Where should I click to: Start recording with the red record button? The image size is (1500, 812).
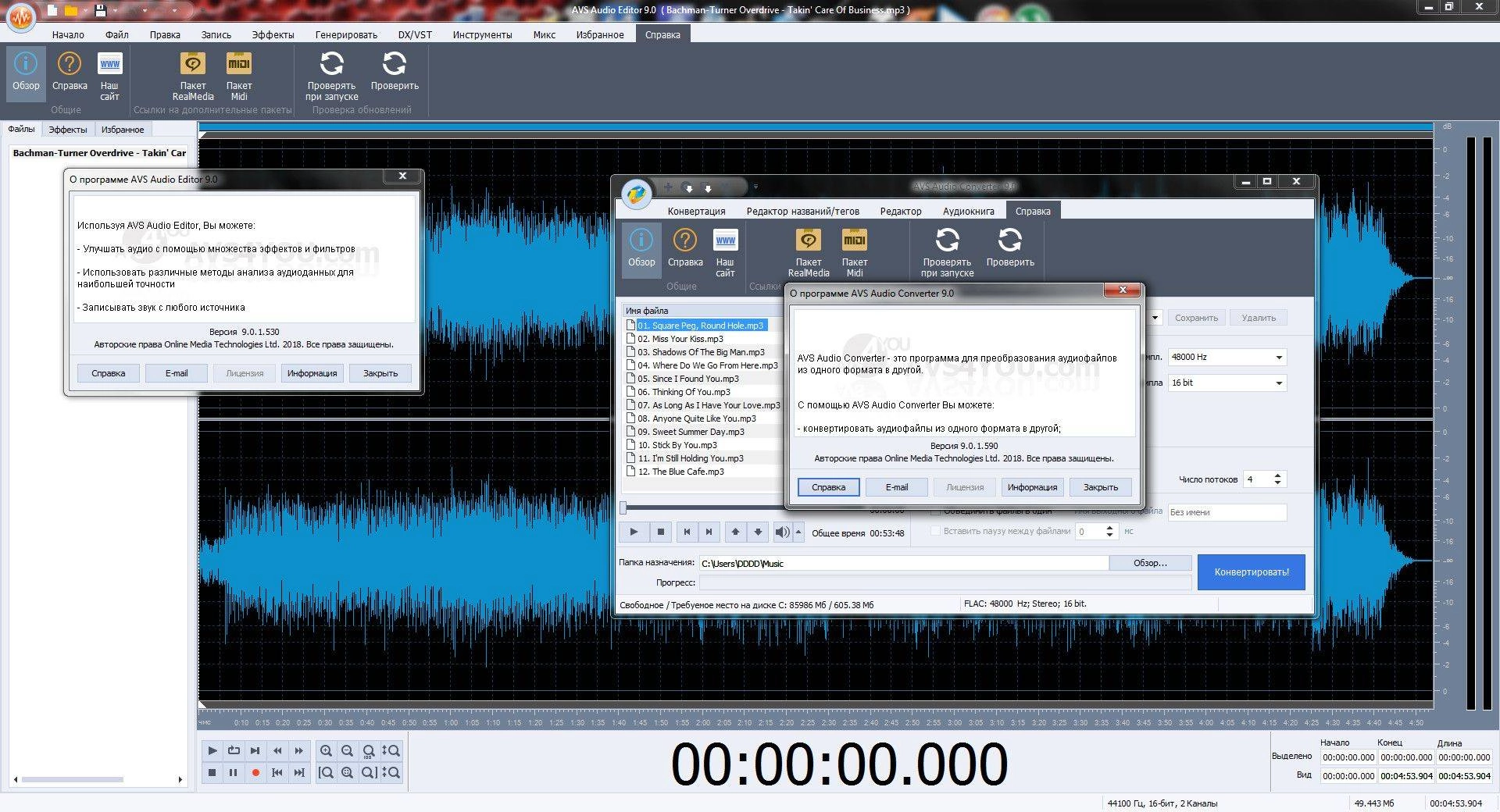click(x=255, y=772)
